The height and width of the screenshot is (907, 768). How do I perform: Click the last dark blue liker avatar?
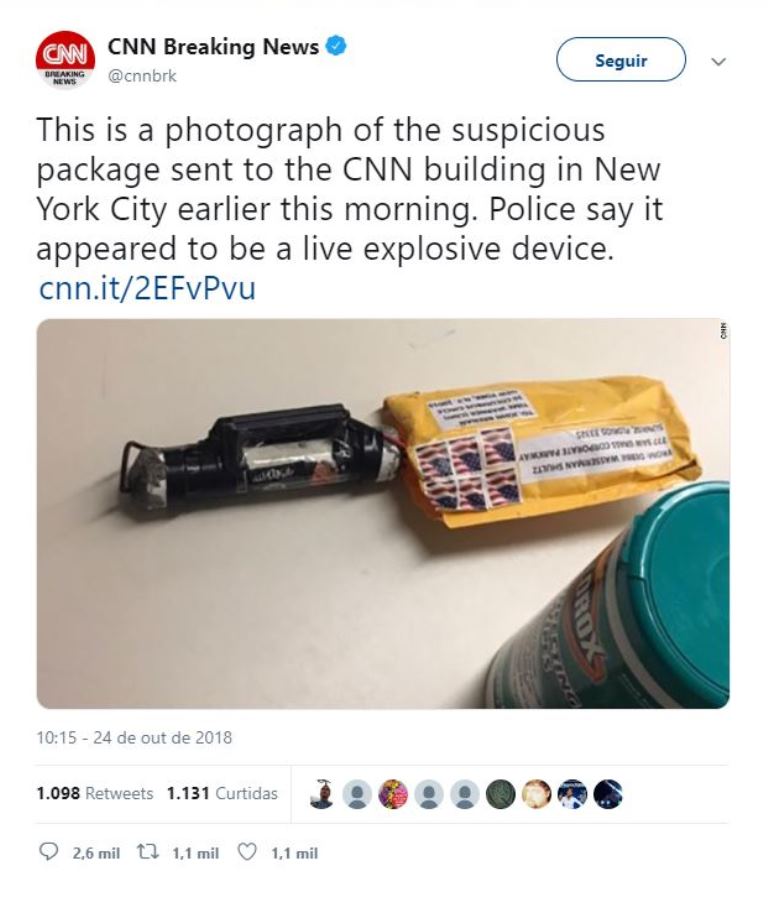point(608,794)
